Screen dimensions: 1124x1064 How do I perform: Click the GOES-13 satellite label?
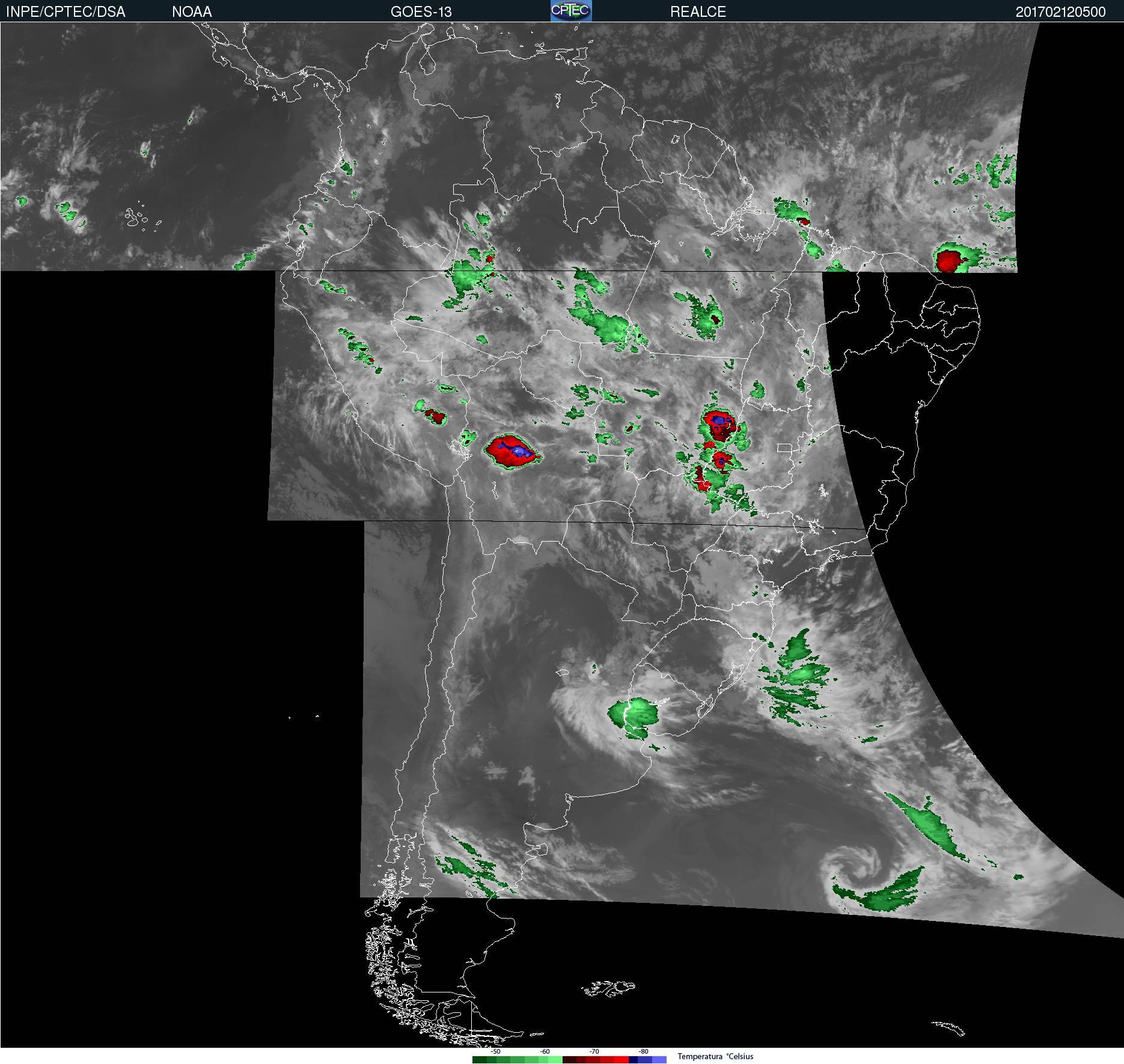coord(421,12)
